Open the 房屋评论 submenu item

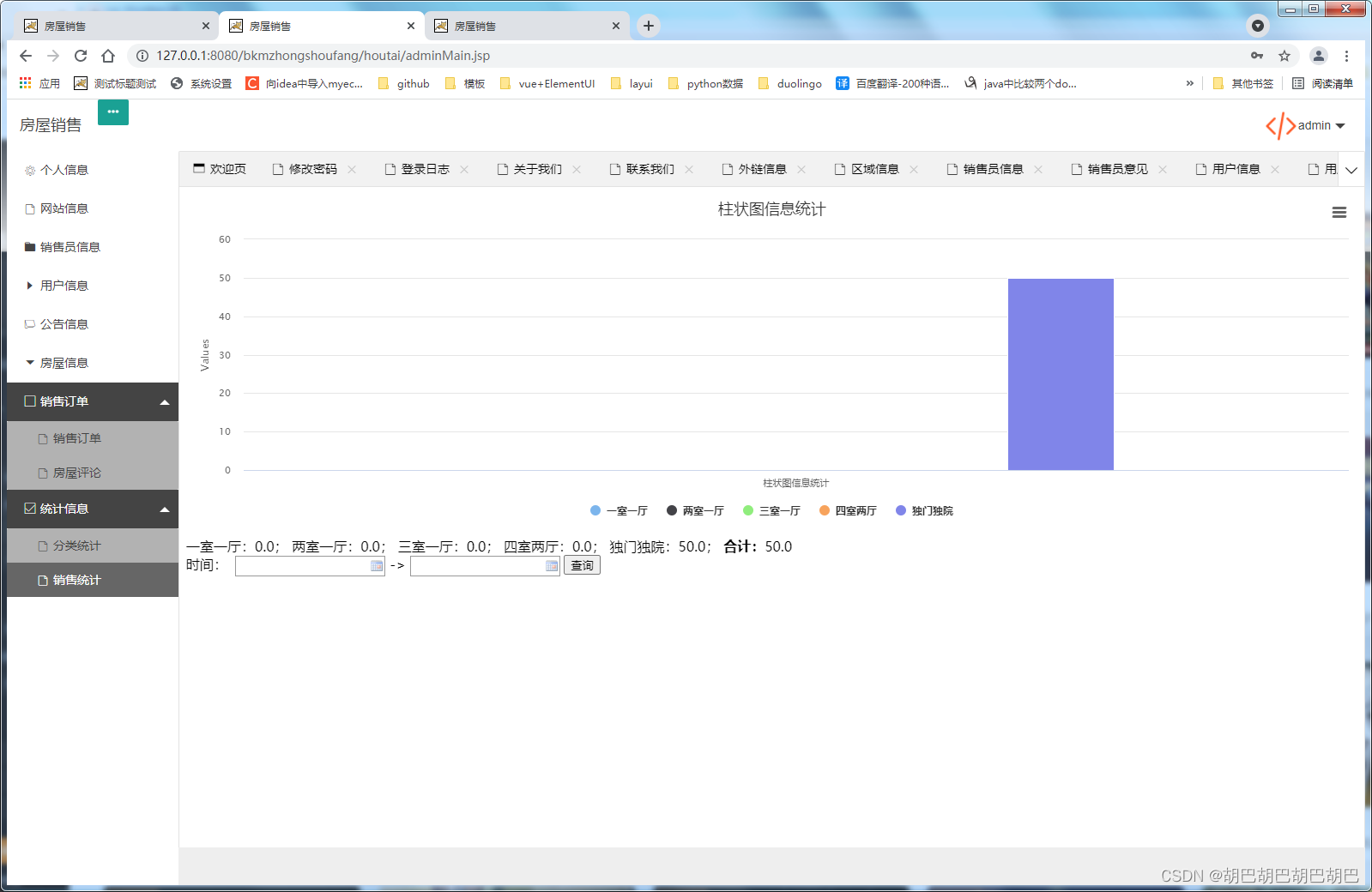click(93, 473)
